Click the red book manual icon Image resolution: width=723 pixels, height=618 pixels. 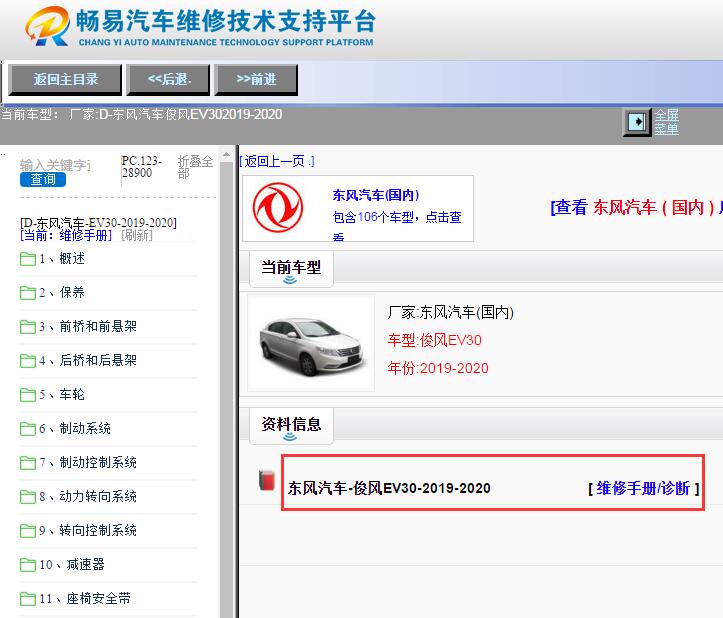(267, 480)
